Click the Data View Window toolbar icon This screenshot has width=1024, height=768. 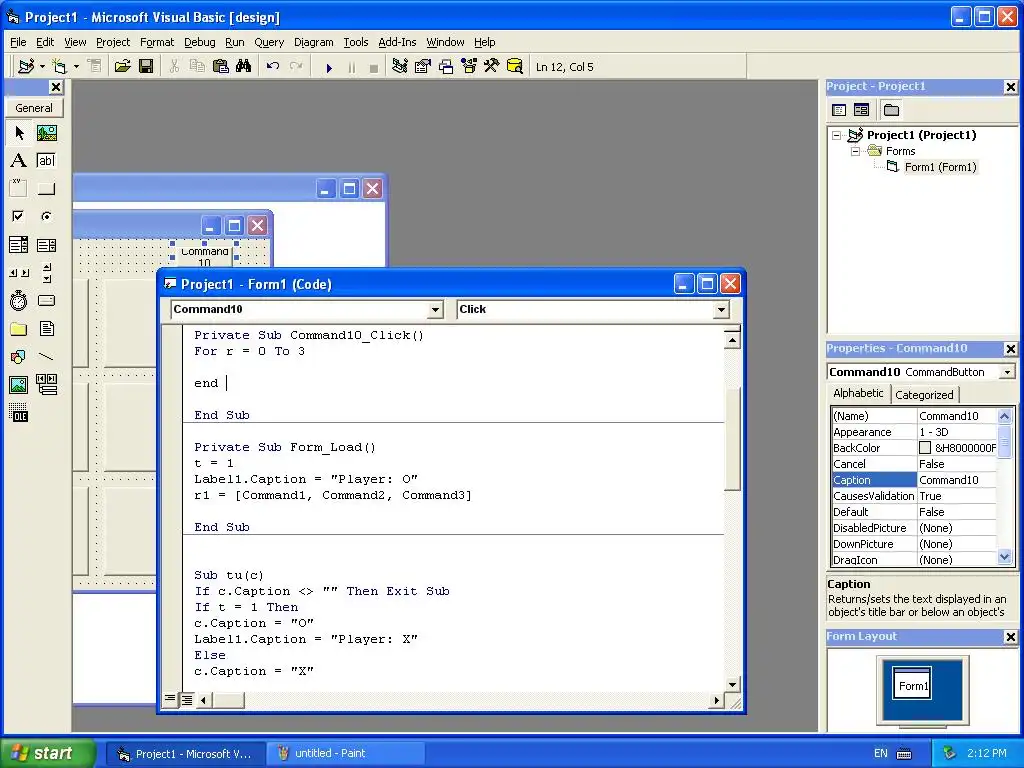click(x=515, y=66)
